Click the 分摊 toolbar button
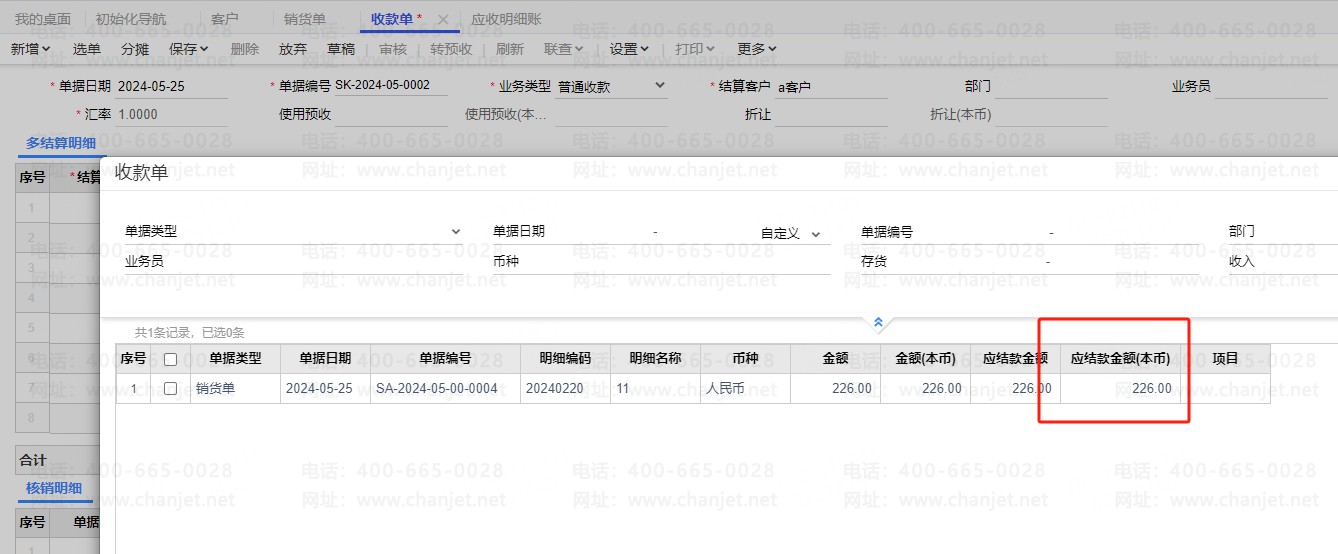 (x=135, y=48)
